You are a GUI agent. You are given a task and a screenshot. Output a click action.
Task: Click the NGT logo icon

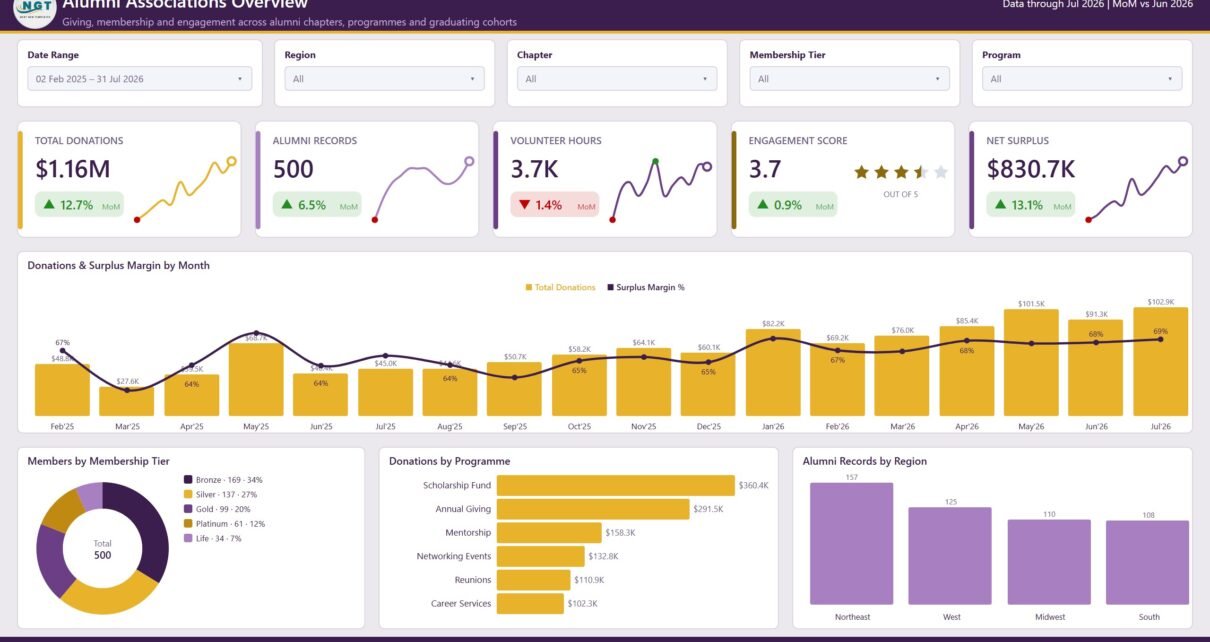click(x=34, y=8)
